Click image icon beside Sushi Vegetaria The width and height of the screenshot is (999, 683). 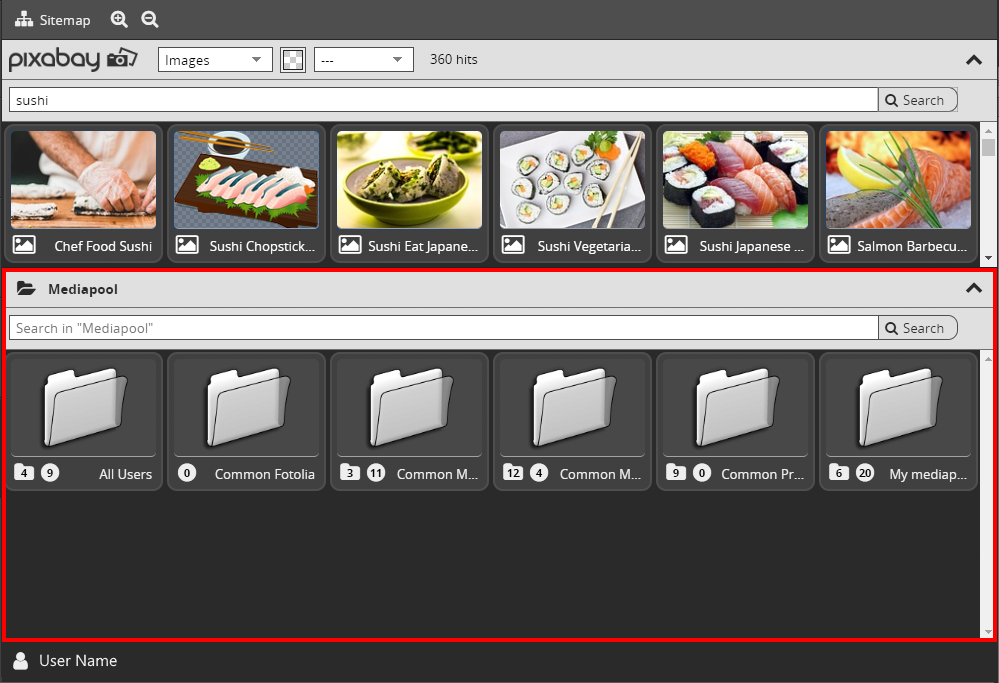514,245
